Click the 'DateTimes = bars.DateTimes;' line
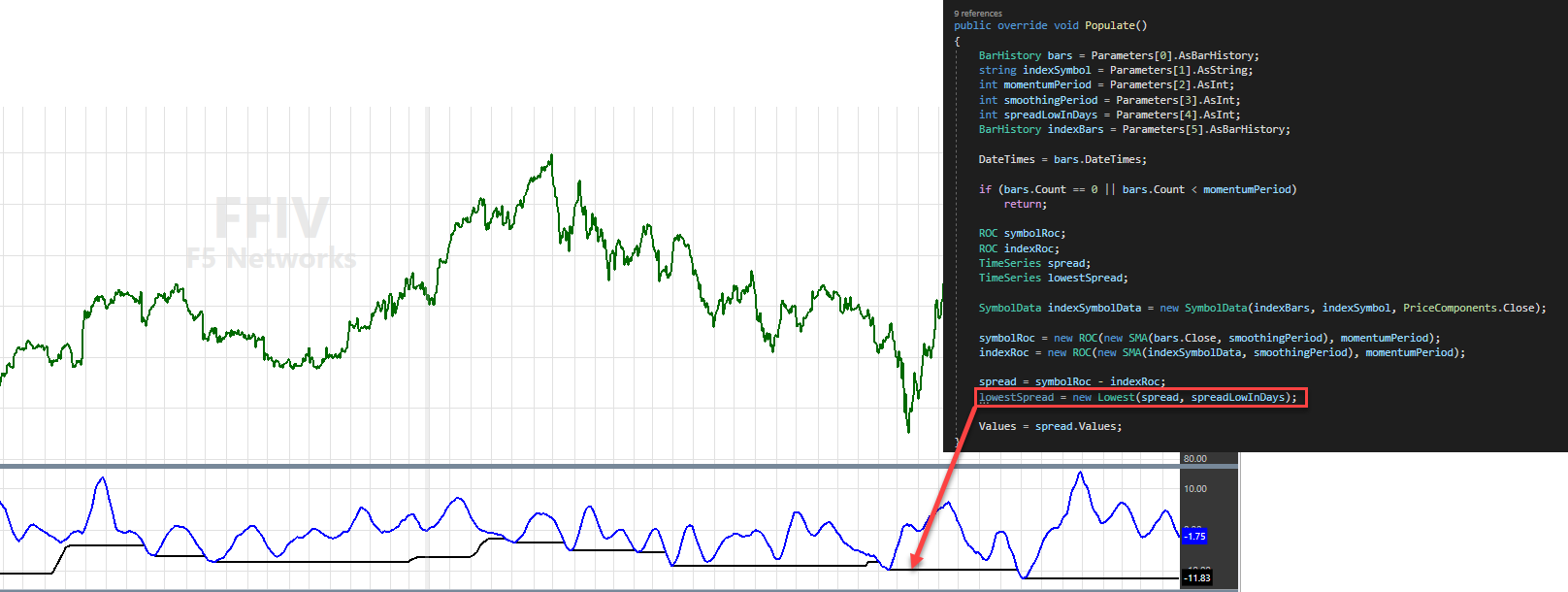This screenshot has width=1568, height=592. 1062,159
